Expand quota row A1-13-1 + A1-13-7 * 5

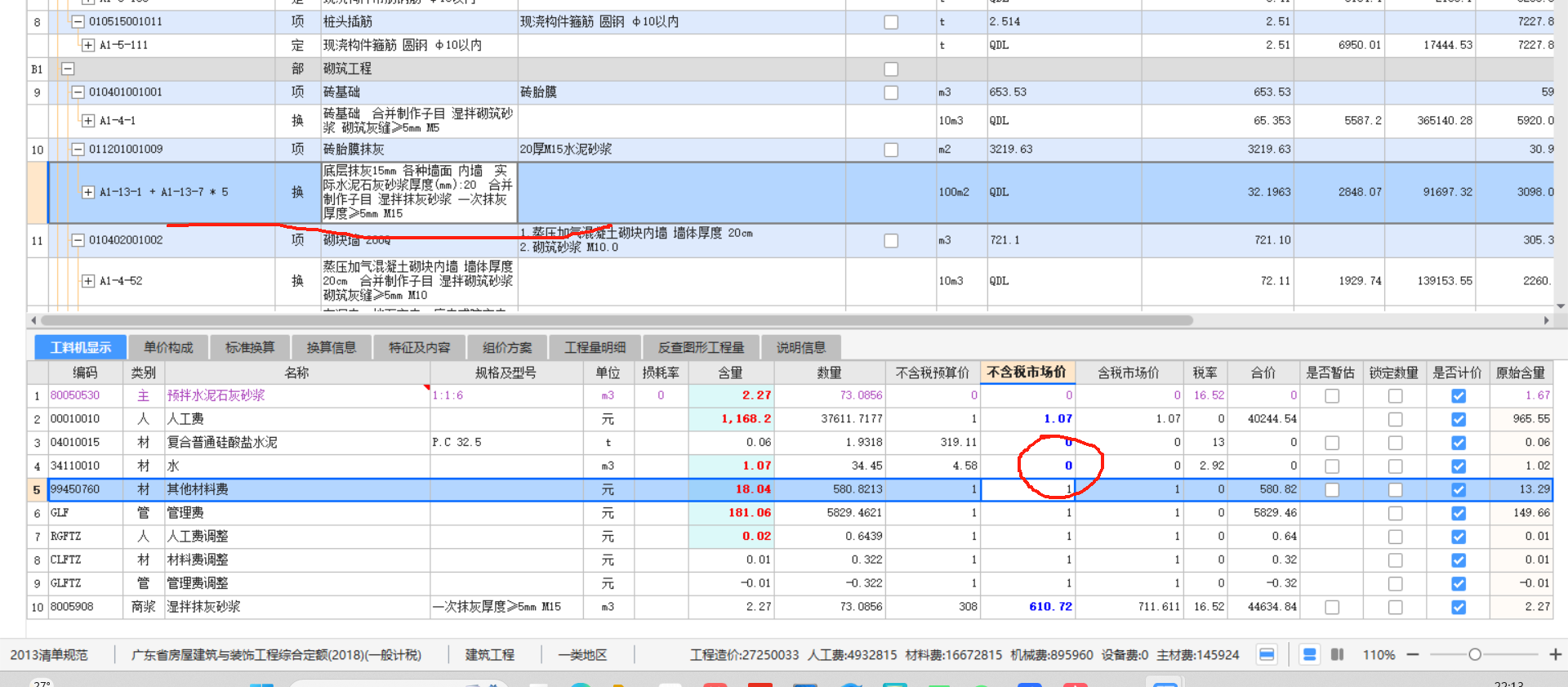[88, 193]
